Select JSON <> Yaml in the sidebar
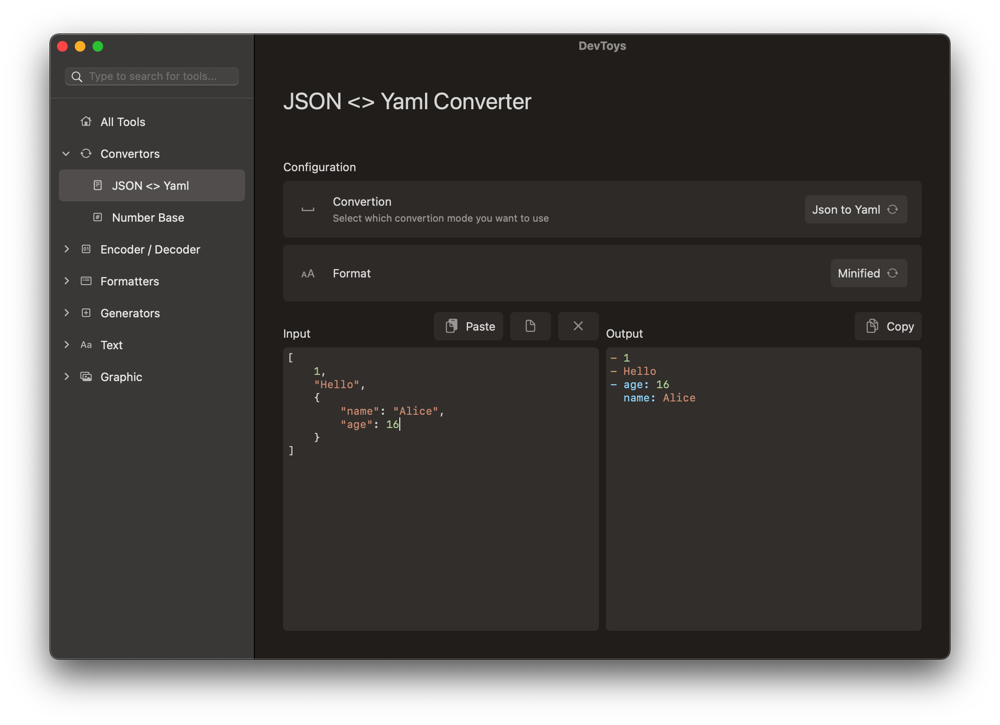This screenshot has height=725, width=1000. [x=151, y=186]
